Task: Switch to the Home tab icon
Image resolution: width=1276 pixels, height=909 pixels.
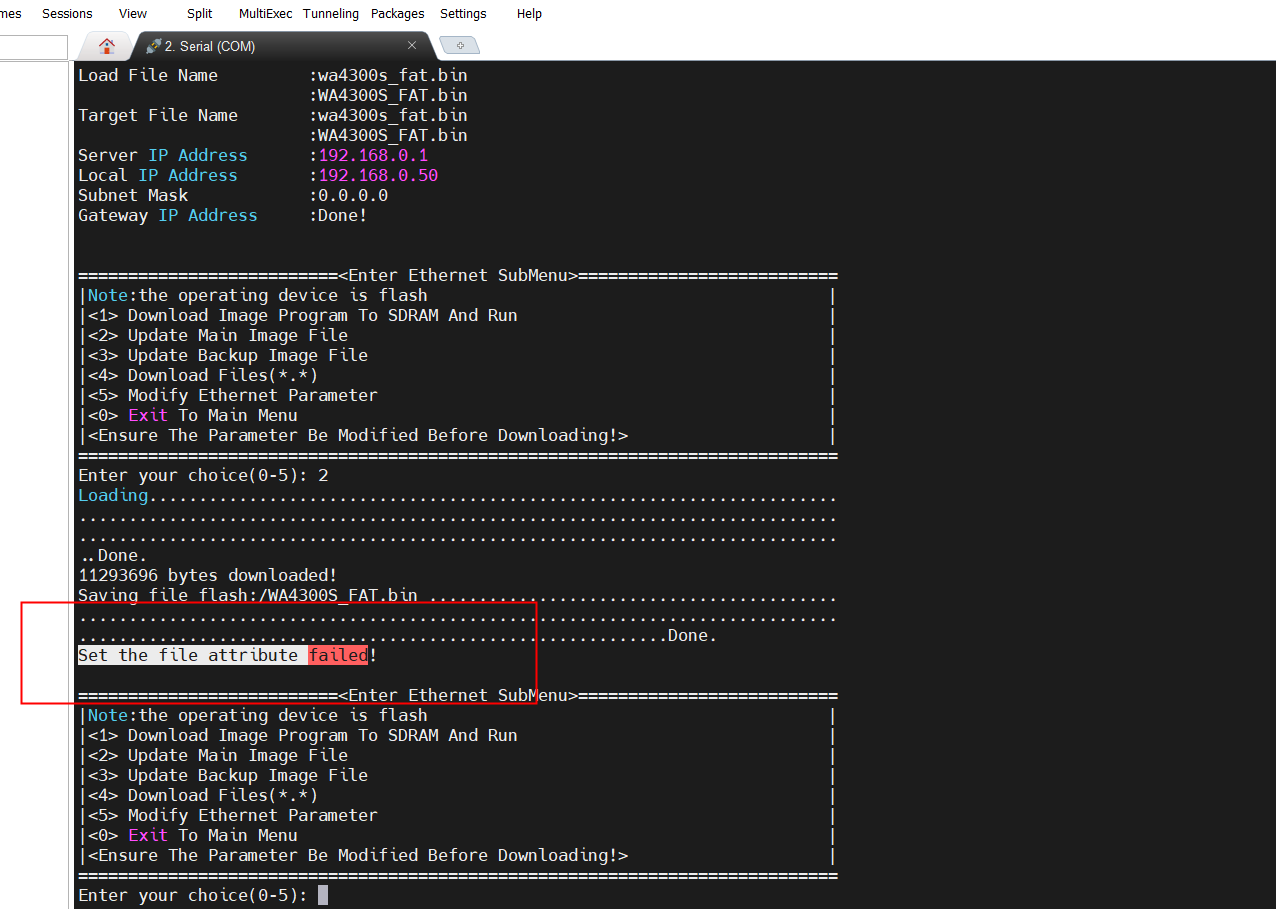Action: 106,45
